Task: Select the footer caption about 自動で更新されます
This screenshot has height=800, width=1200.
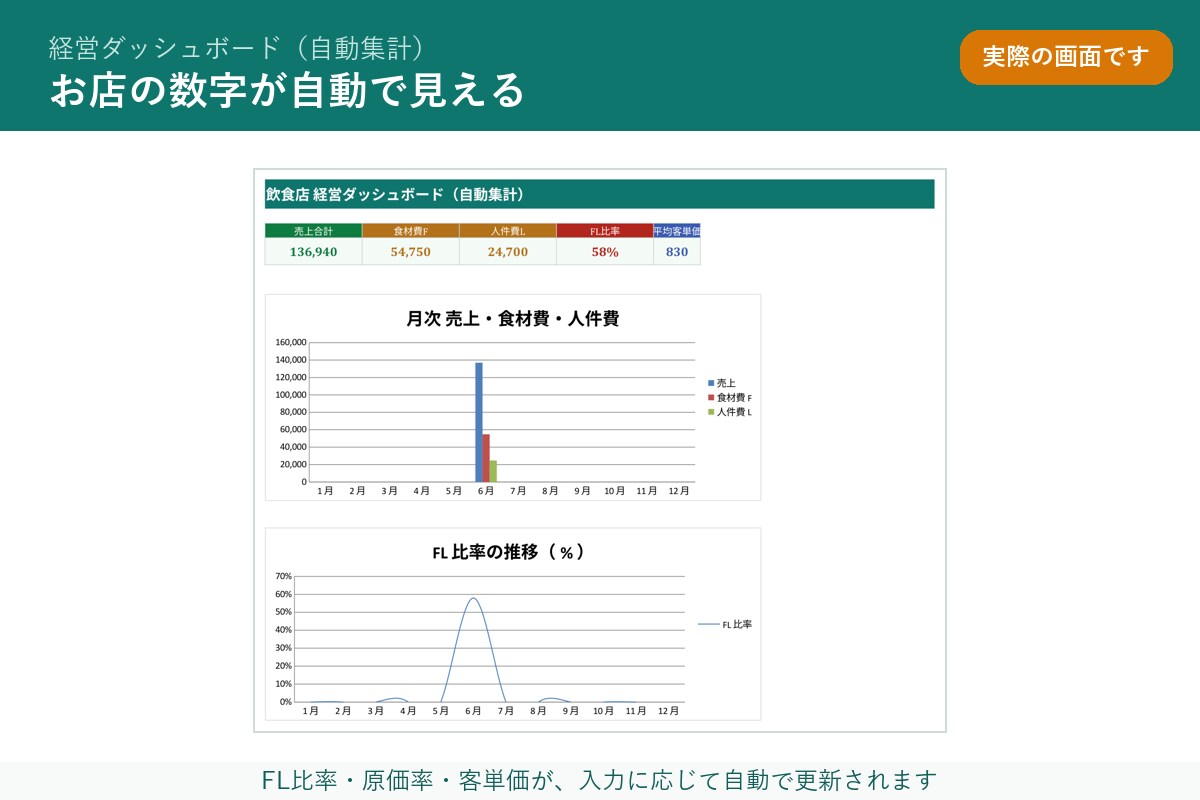Action: point(600,780)
